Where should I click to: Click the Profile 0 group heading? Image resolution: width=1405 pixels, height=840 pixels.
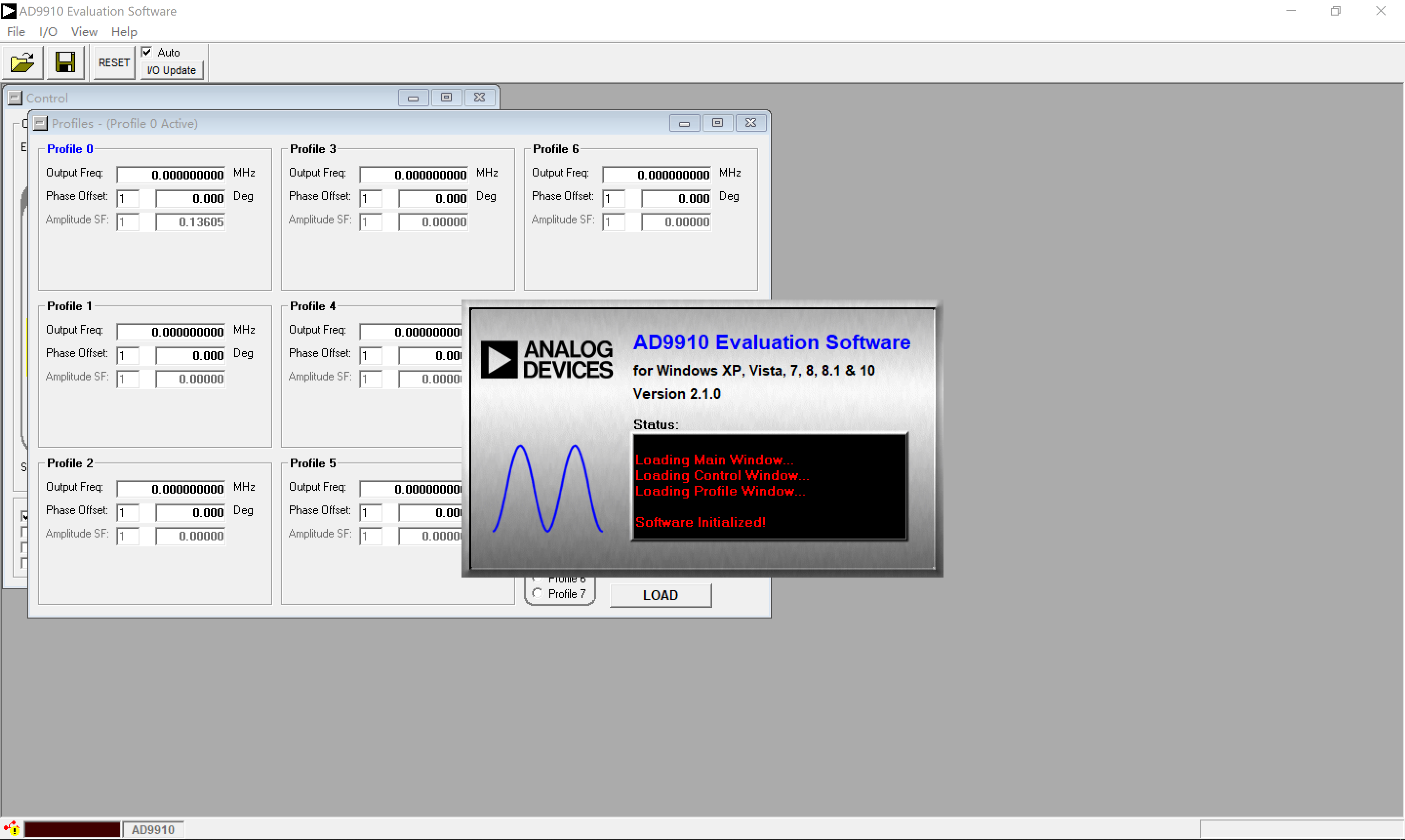pos(70,148)
